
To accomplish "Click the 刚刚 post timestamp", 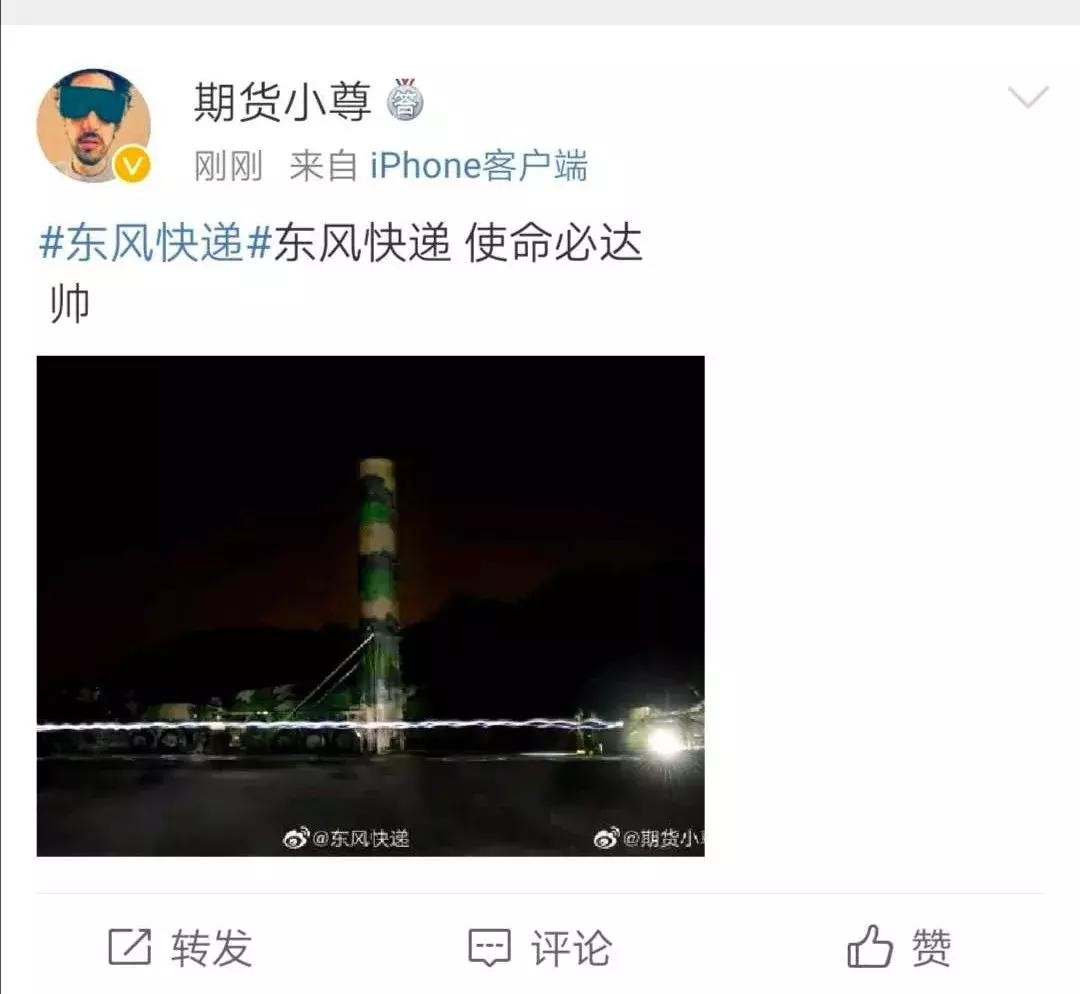I will click(228, 166).
